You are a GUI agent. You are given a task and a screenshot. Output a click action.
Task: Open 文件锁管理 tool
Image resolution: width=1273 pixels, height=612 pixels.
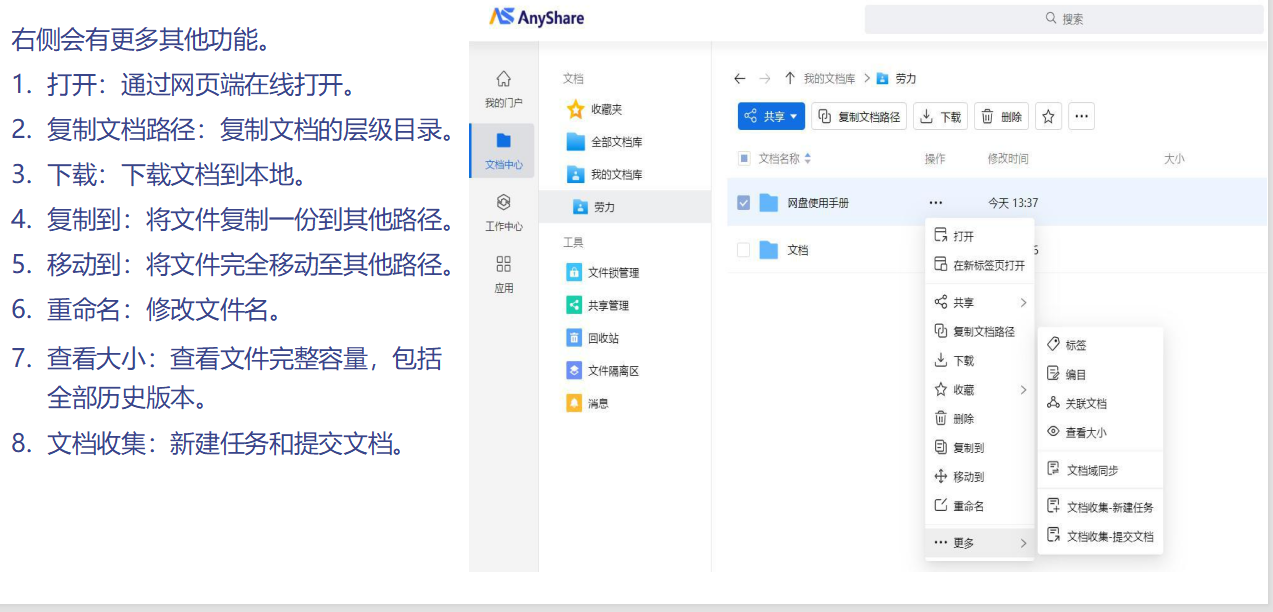click(x=612, y=273)
